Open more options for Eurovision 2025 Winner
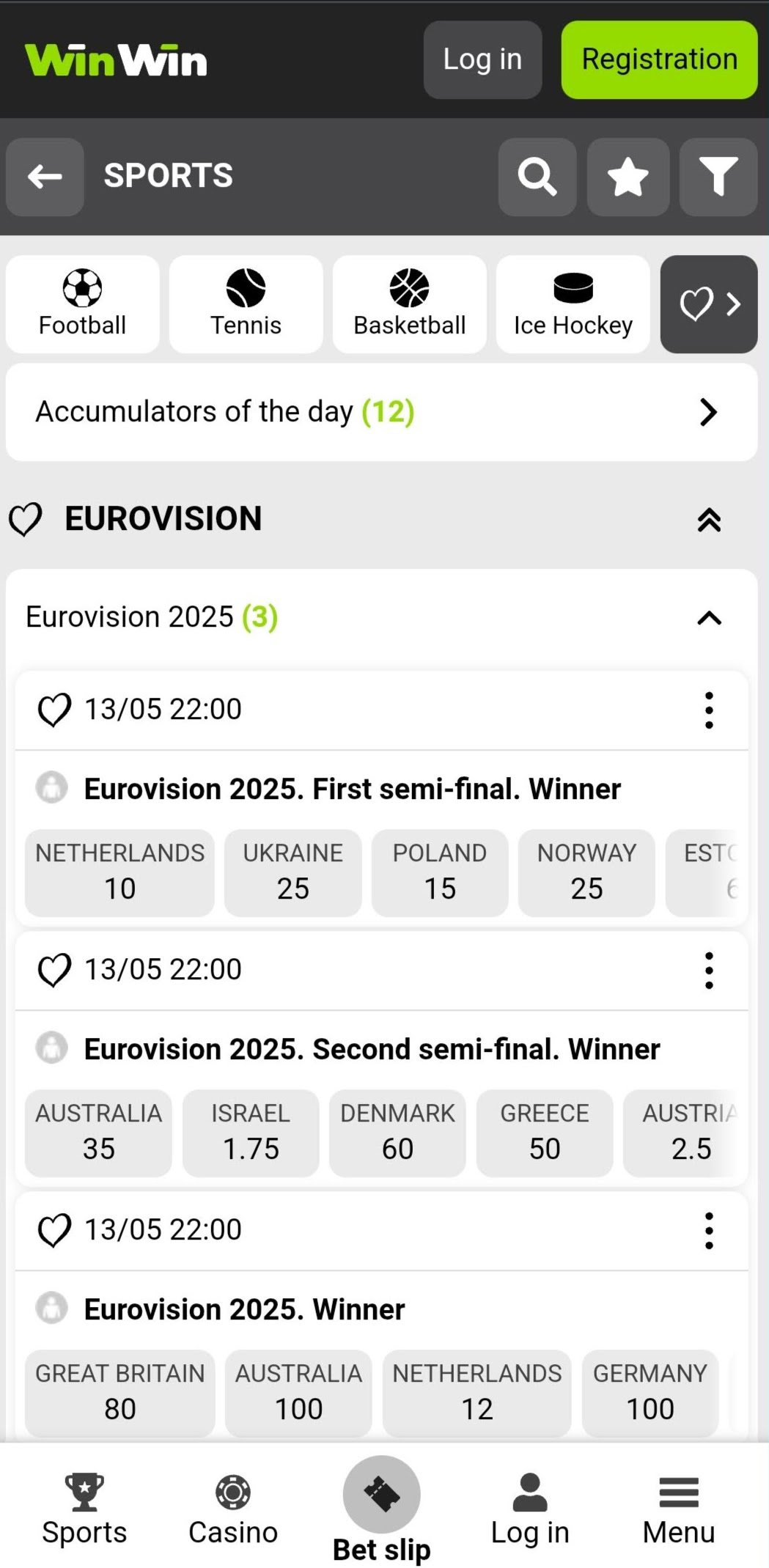Viewport: 769px width, 1568px height. (709, 1230)
